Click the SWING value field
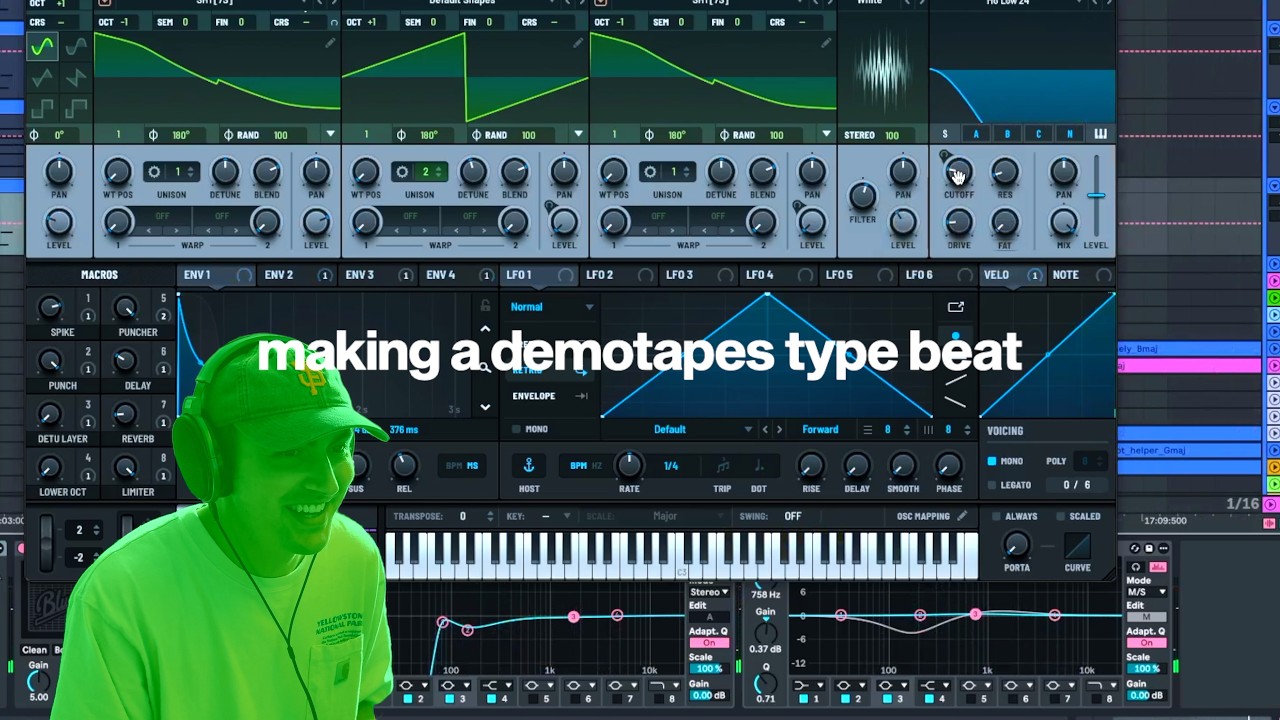Image resolution: width=1280 pixels, height=720 pixels. pyautogui.click(x=793, y=516)
